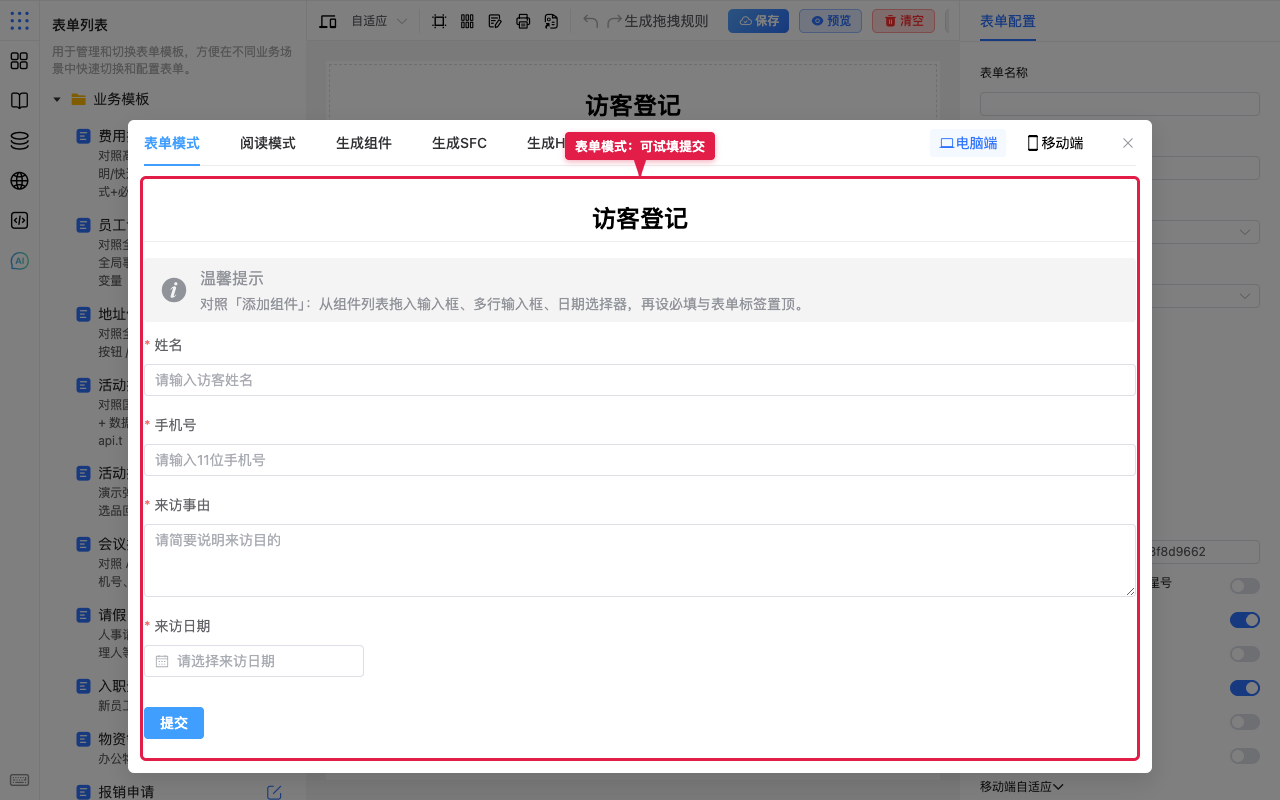Open the globe icon in left sidebar
This screenshot has width=1280, height=800.
[19, 181]
